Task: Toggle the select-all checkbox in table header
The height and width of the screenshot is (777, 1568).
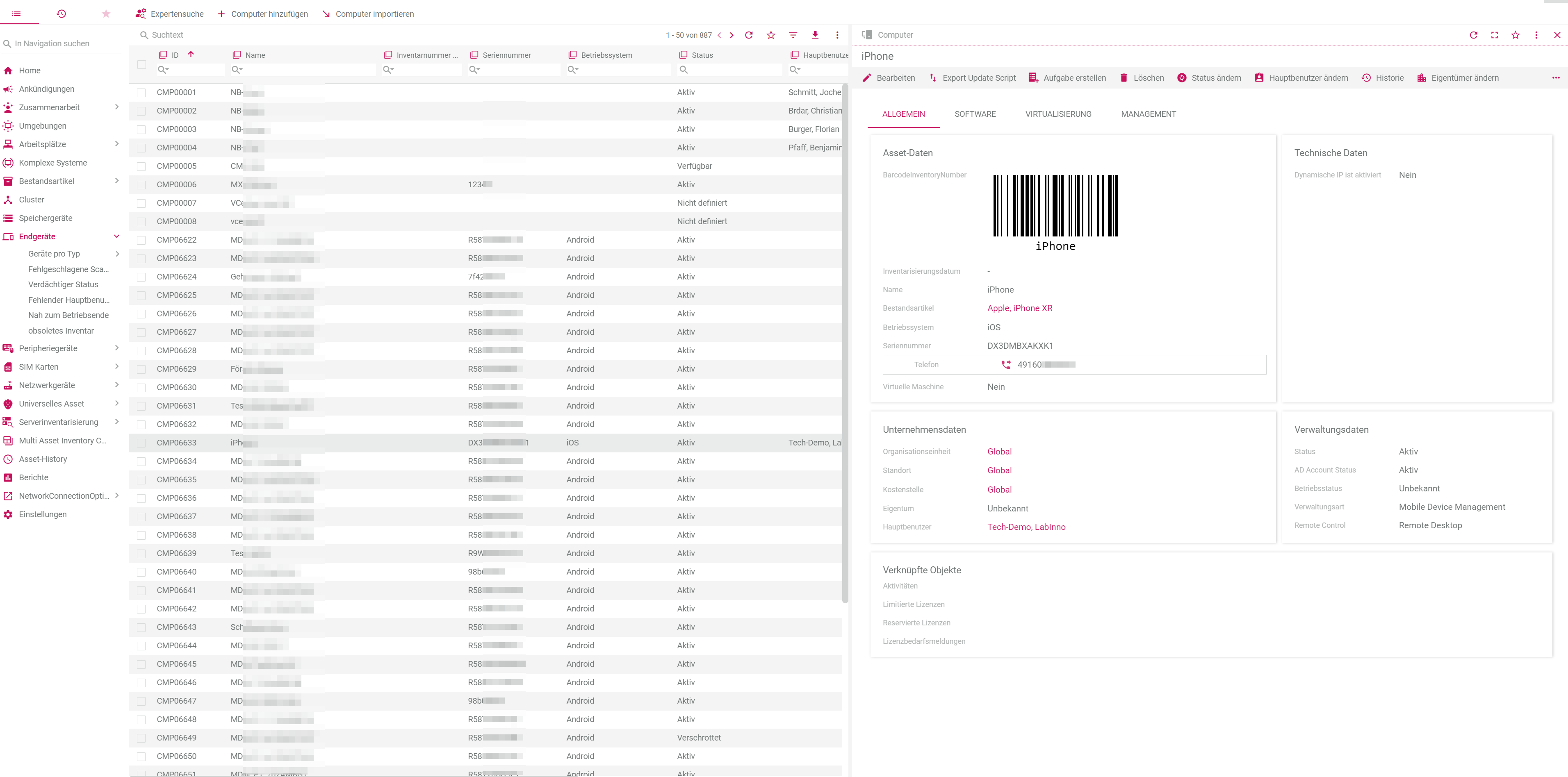Action: (141, 64)
